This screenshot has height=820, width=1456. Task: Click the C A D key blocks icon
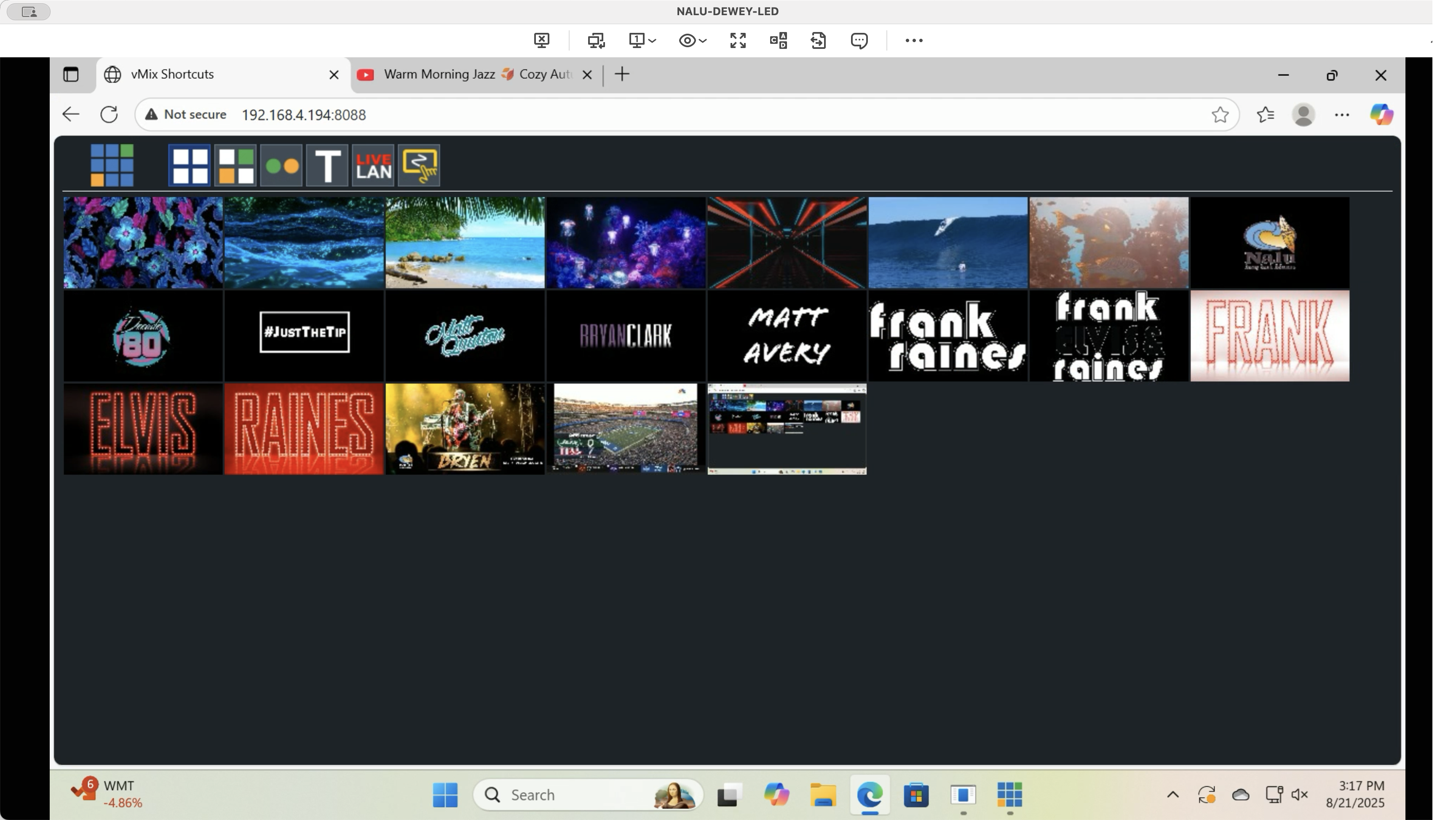pos(778,40)
